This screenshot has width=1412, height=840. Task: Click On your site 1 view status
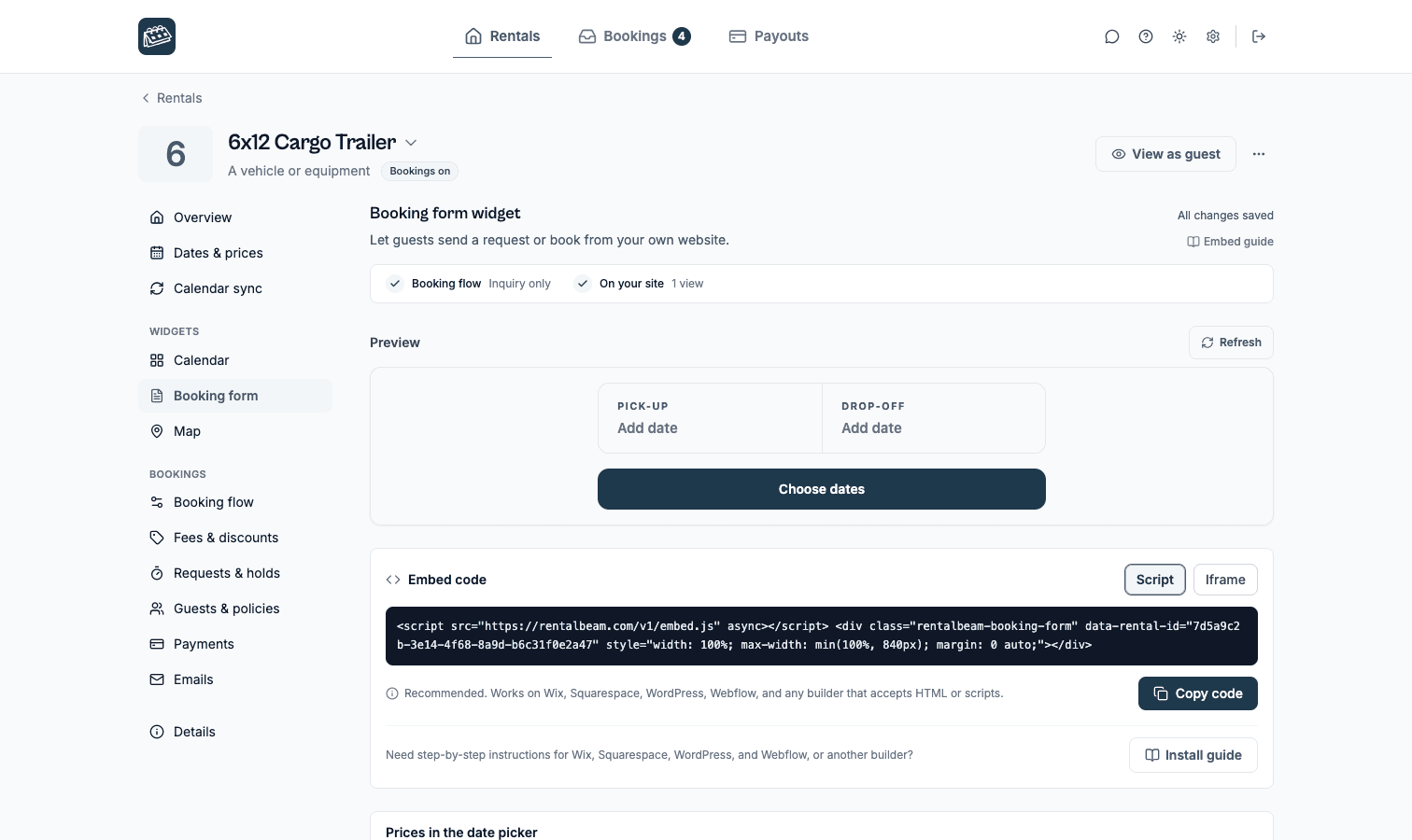coord(639,284)
